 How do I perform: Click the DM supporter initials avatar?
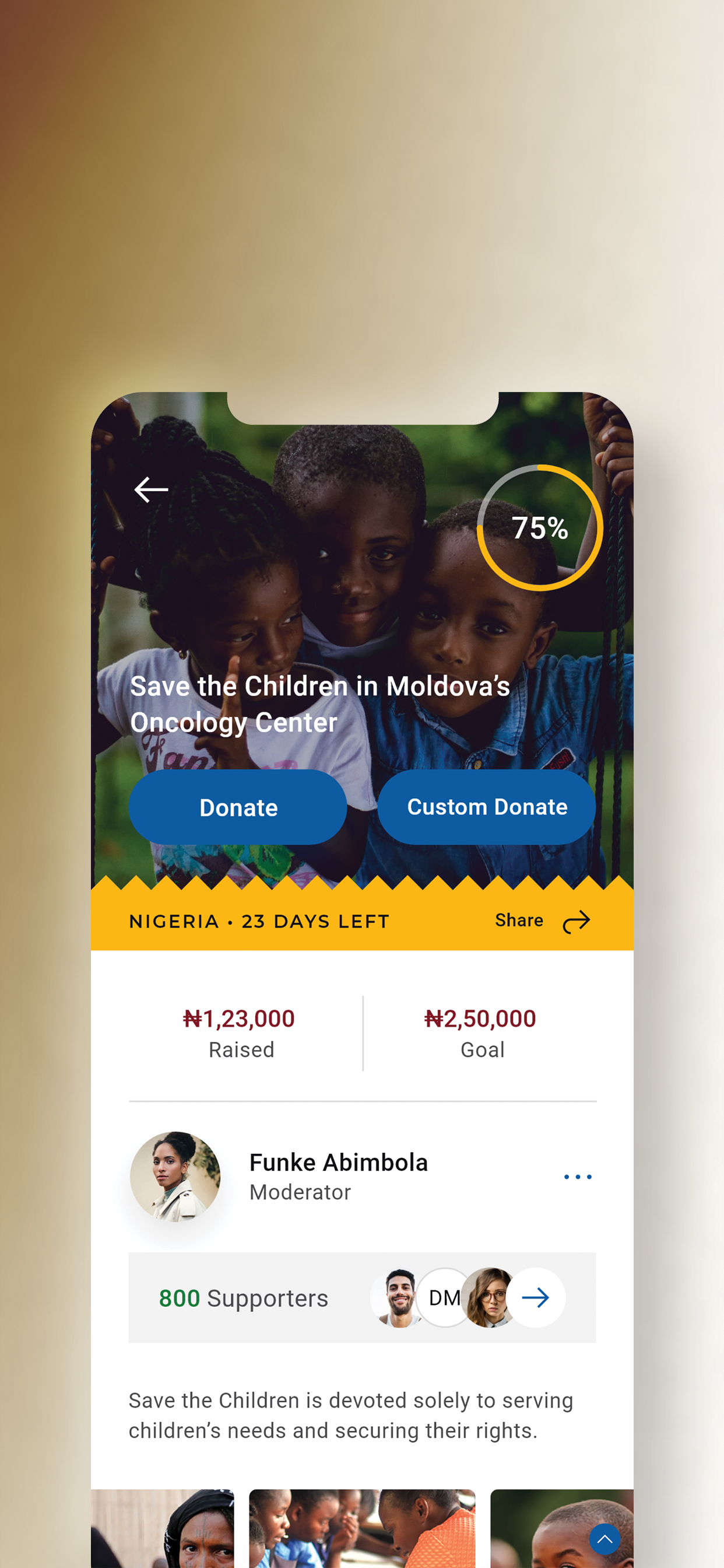444,1297
